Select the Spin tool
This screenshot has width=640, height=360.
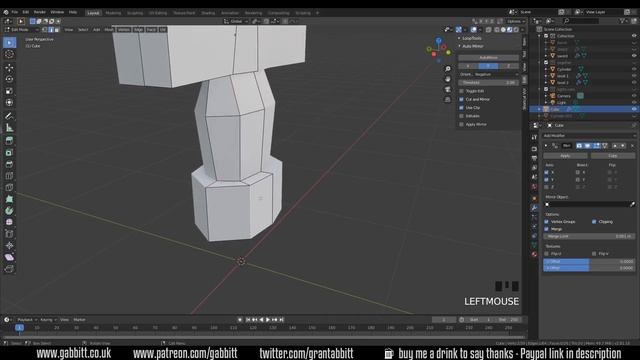9,211
